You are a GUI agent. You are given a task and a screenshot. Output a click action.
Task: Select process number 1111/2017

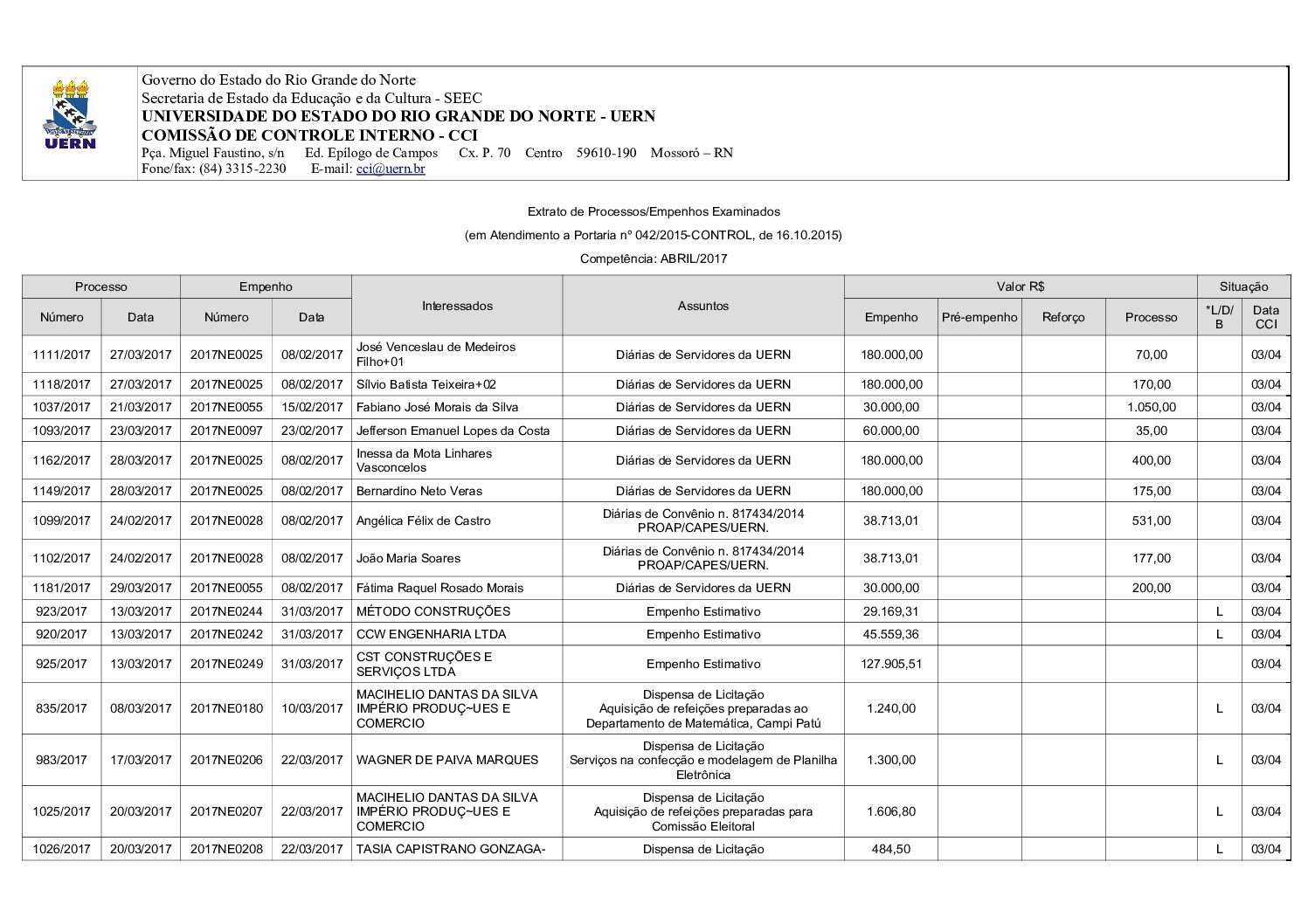61,355
